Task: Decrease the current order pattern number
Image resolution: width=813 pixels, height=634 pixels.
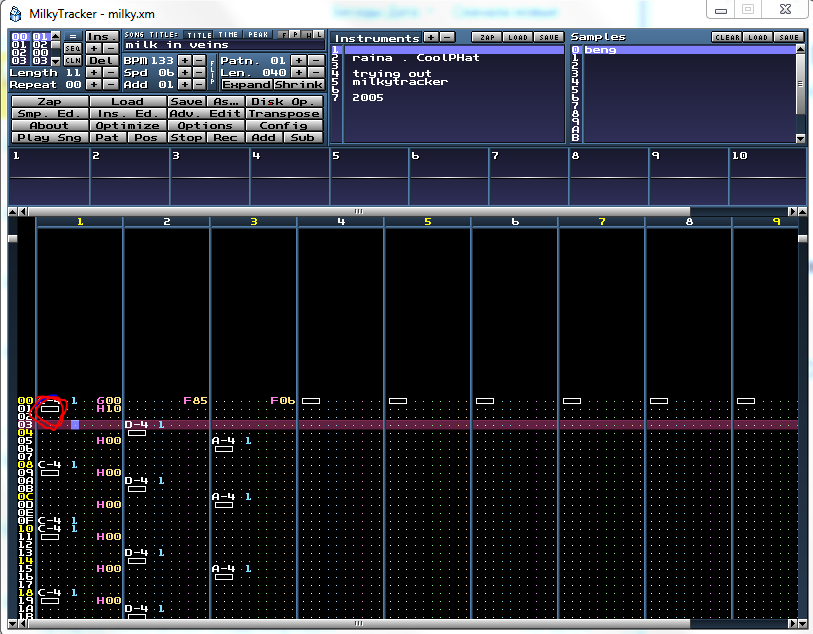Action: (x=110, y=48)
